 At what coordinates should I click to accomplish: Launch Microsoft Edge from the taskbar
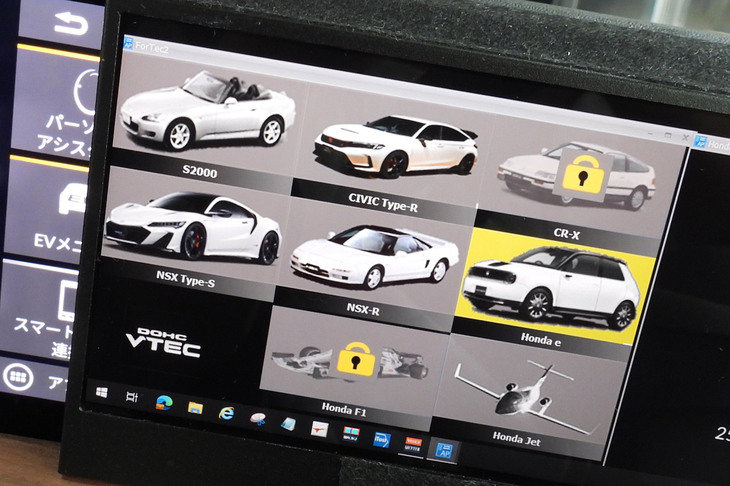tap(164, 402)
